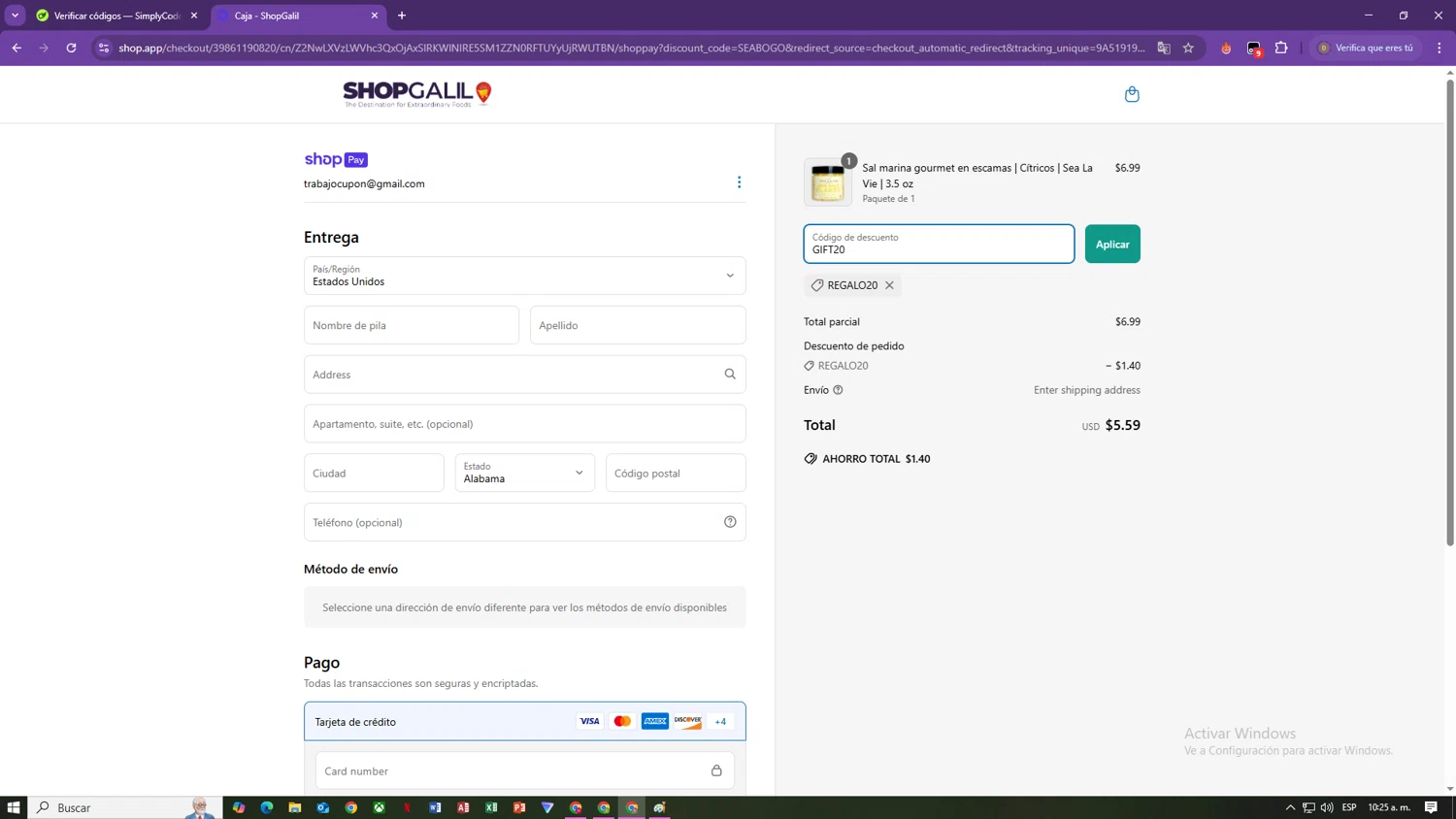
Task: Open Access from taskbar
Action: tap(463, 807)
